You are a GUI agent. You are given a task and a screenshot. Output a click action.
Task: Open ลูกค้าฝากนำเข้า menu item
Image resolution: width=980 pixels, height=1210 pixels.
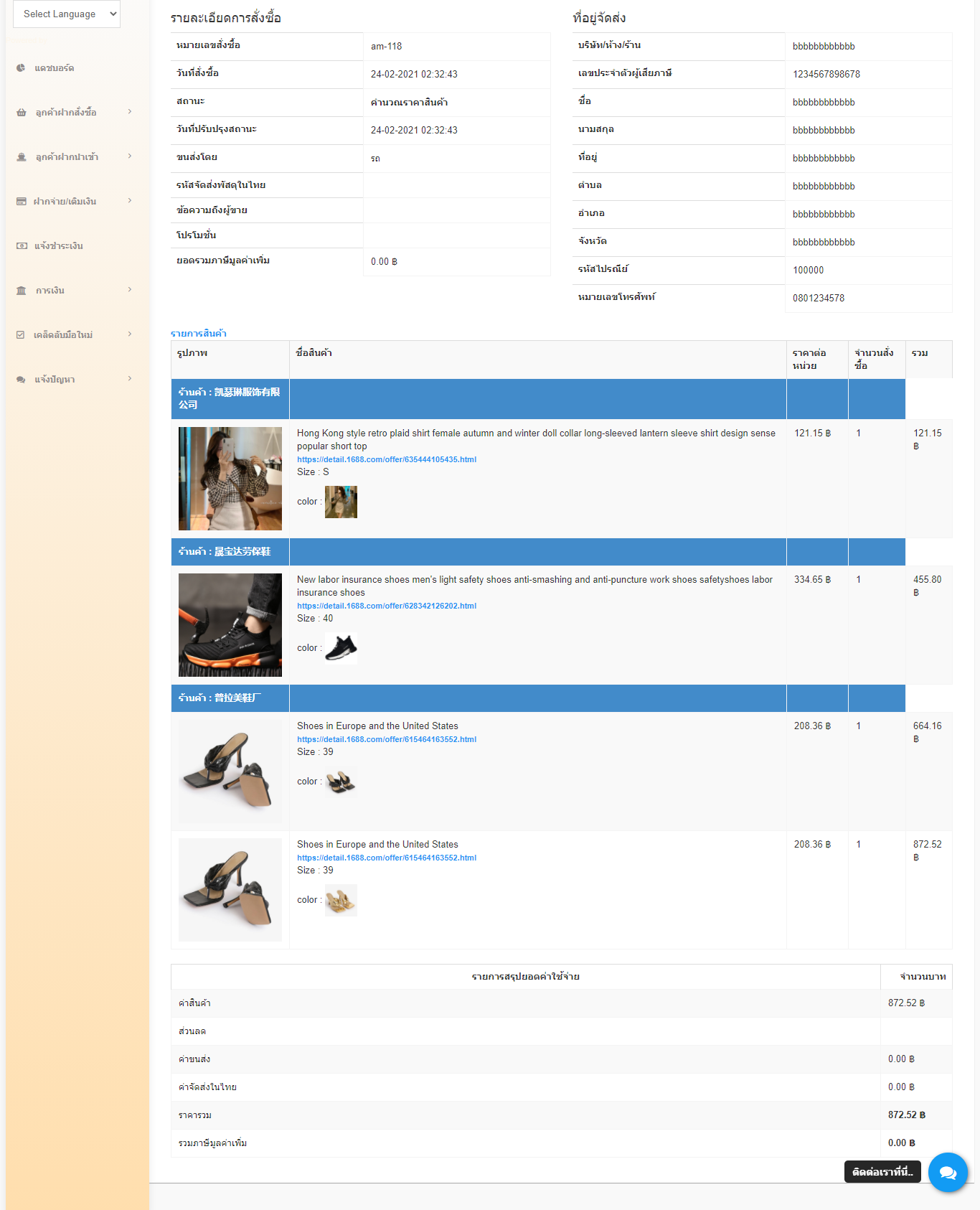(67, 157)
